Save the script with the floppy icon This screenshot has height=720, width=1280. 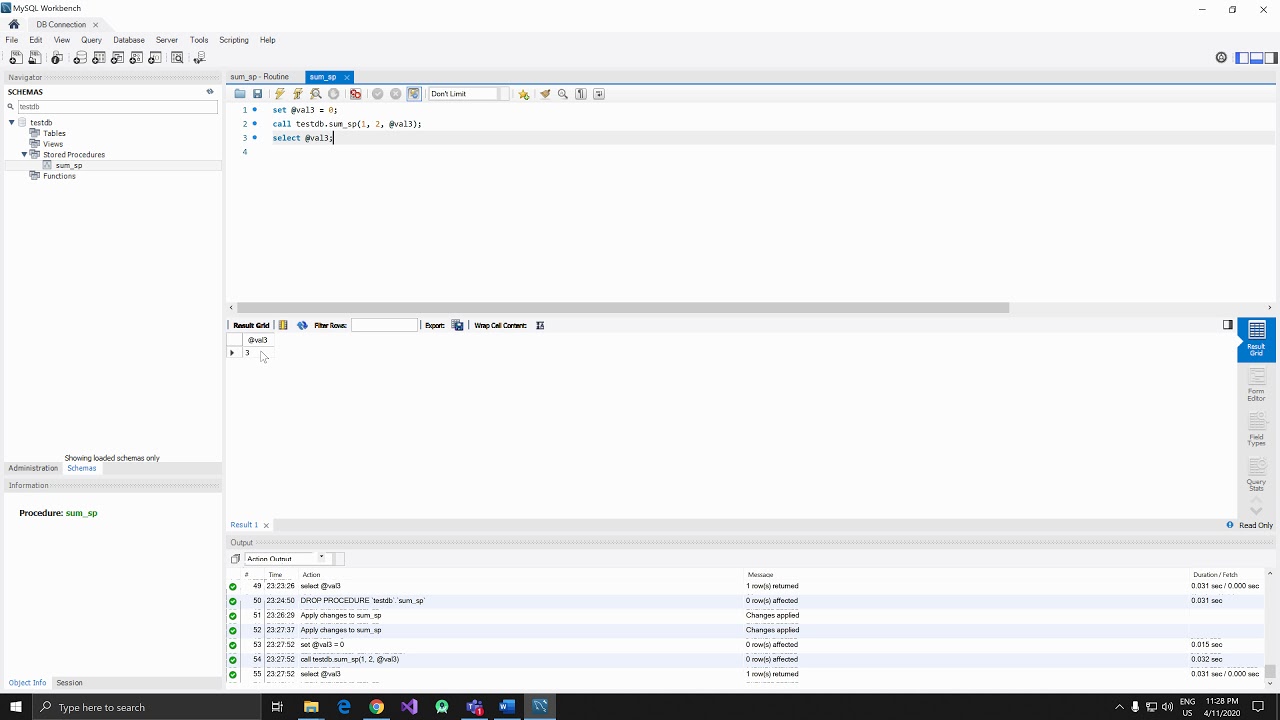[257, 94]
